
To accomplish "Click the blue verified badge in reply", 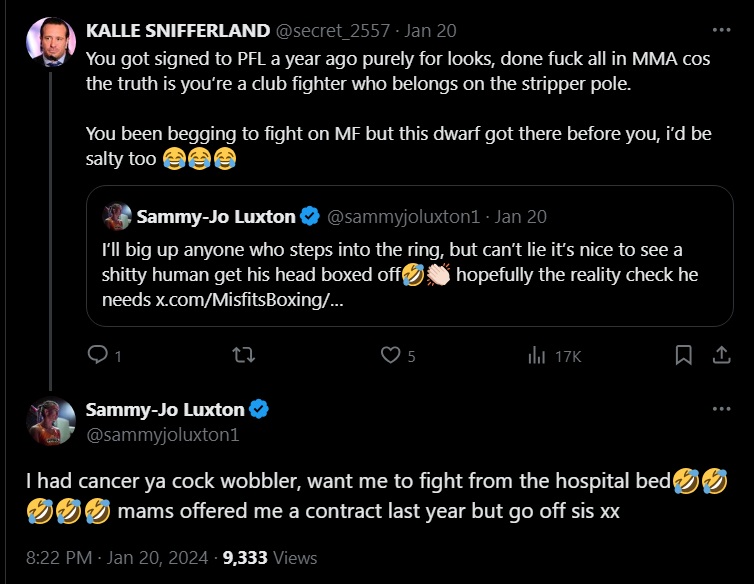I will coord(259,409).
